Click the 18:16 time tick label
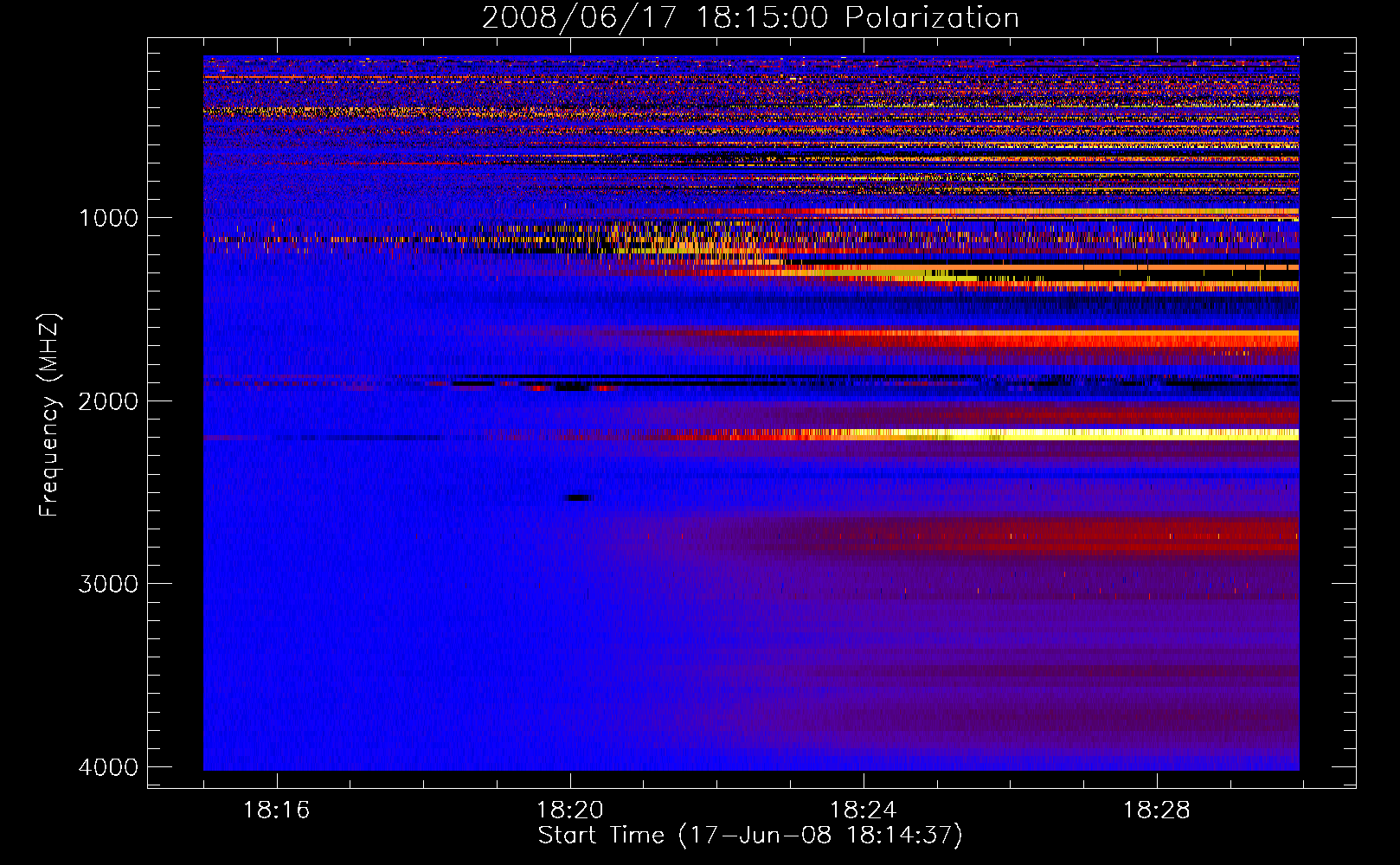The height and width of the screenshot is (865, 1400). coord(276,811)
